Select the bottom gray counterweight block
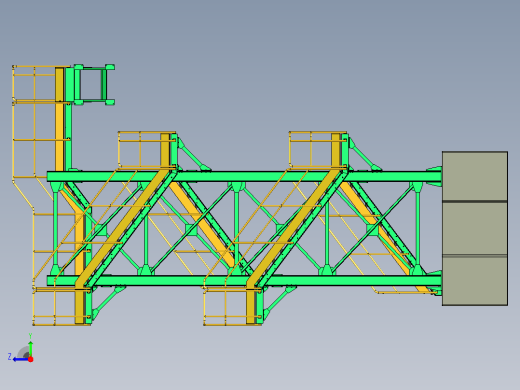The height and width of the screenshot is (390, 520). [475, 281]
